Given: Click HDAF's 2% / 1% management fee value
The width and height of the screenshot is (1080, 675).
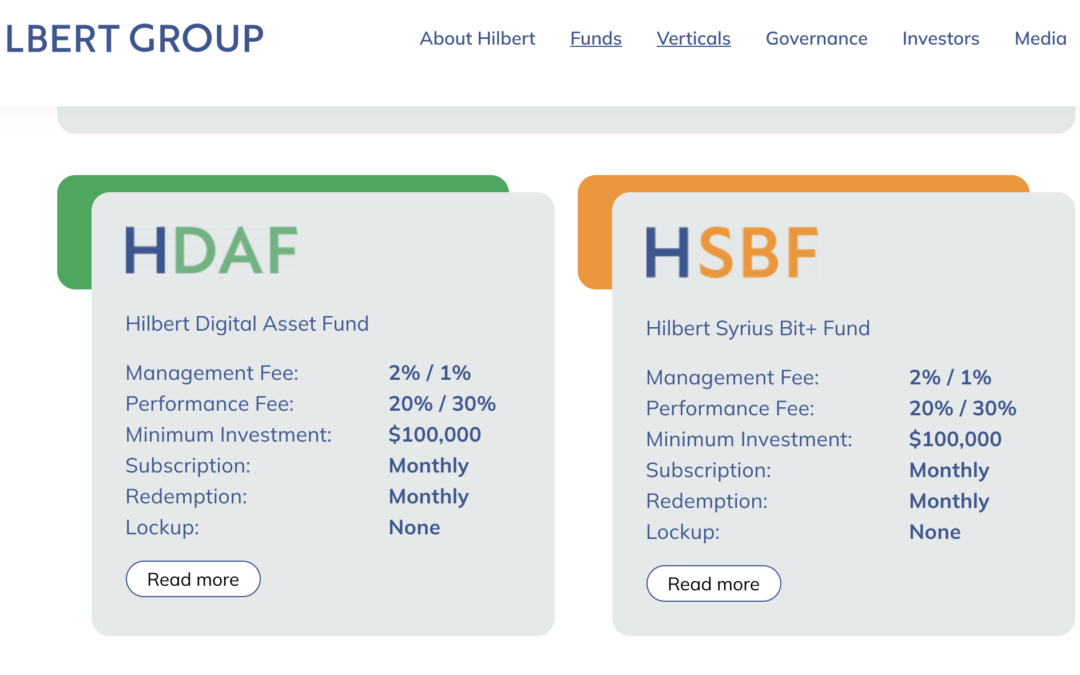Looking at the screenshot, I should [x=429, y=373].
